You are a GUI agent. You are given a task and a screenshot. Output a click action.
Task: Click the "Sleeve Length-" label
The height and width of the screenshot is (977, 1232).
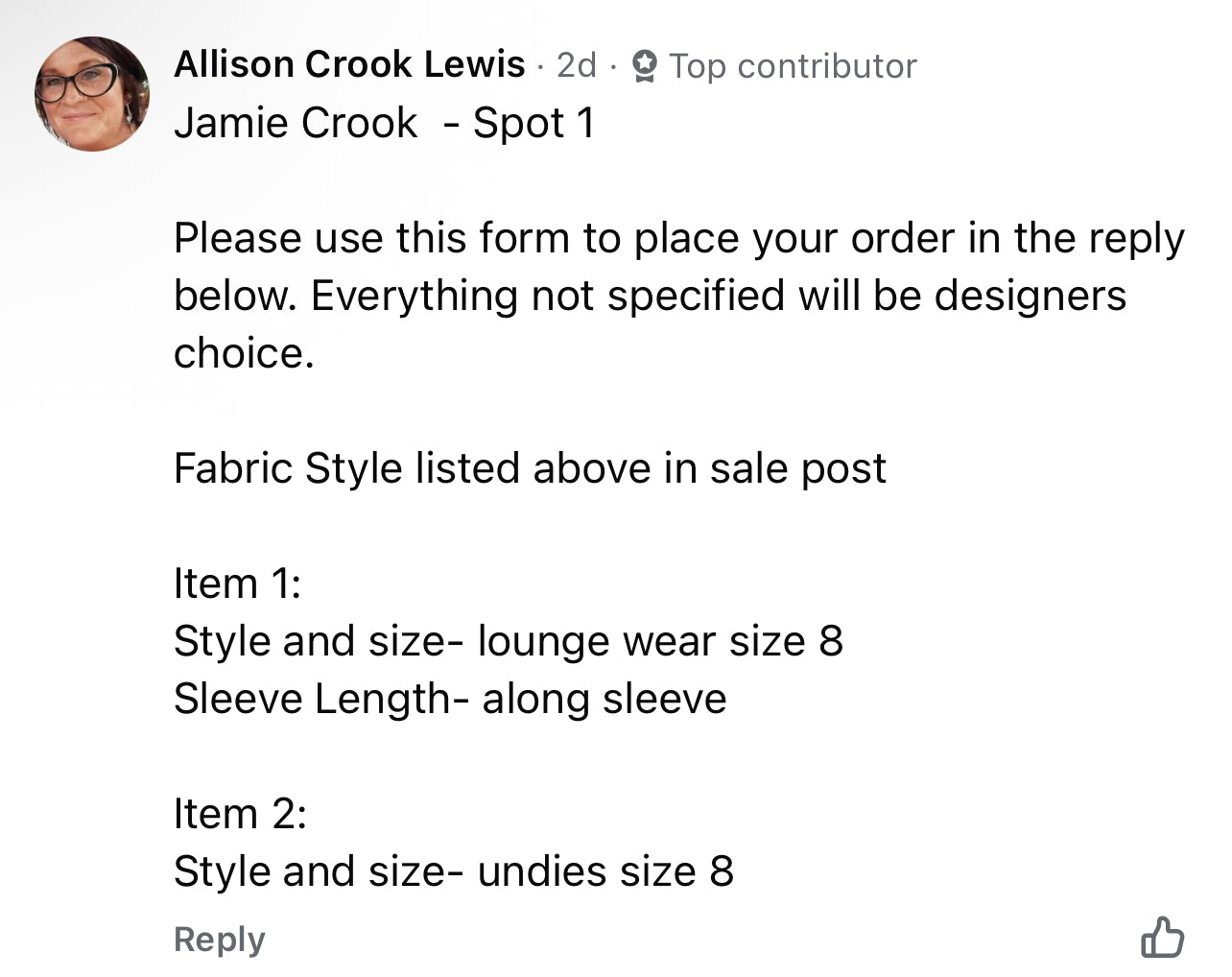tap(321, 699)
